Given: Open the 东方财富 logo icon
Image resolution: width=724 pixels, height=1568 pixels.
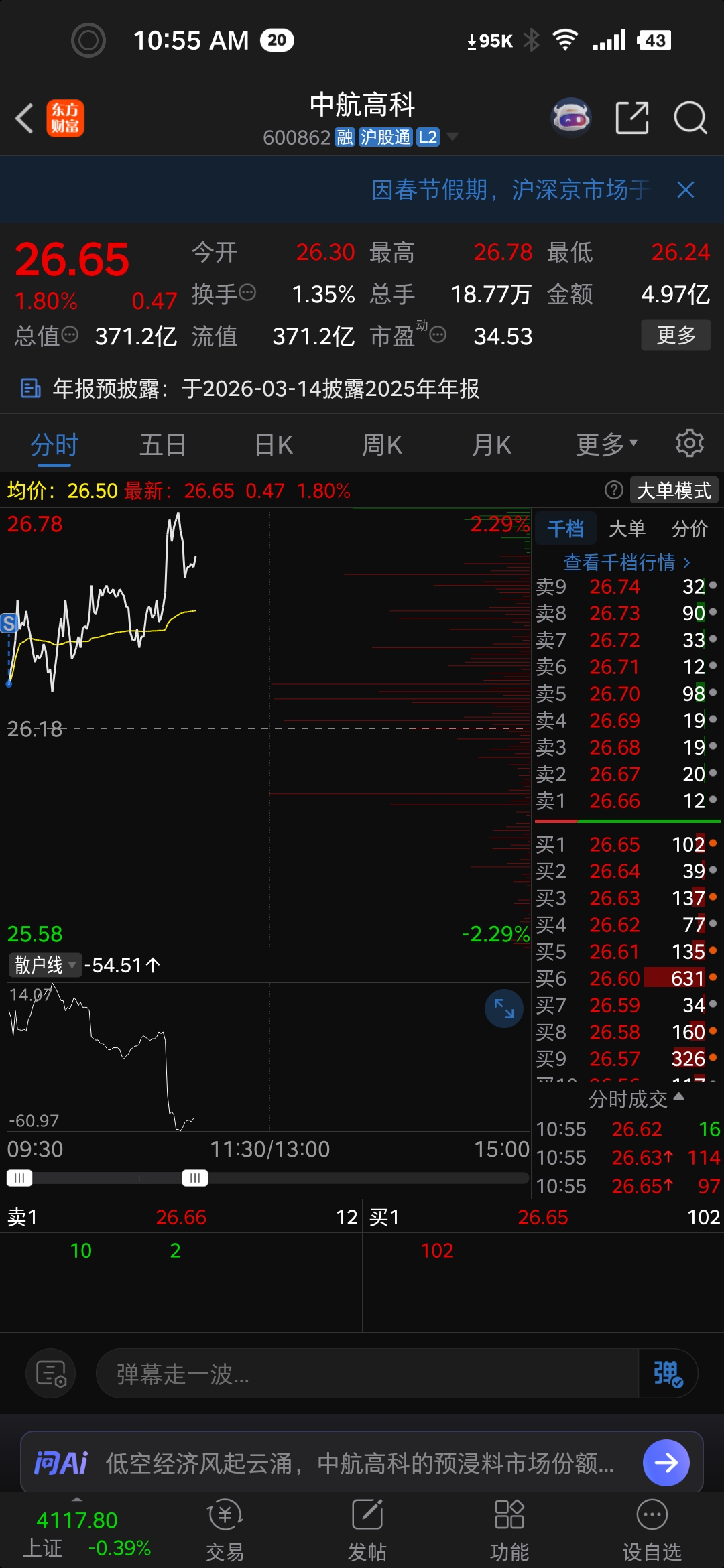Looking at the screenshot, I should coord(65,119).
